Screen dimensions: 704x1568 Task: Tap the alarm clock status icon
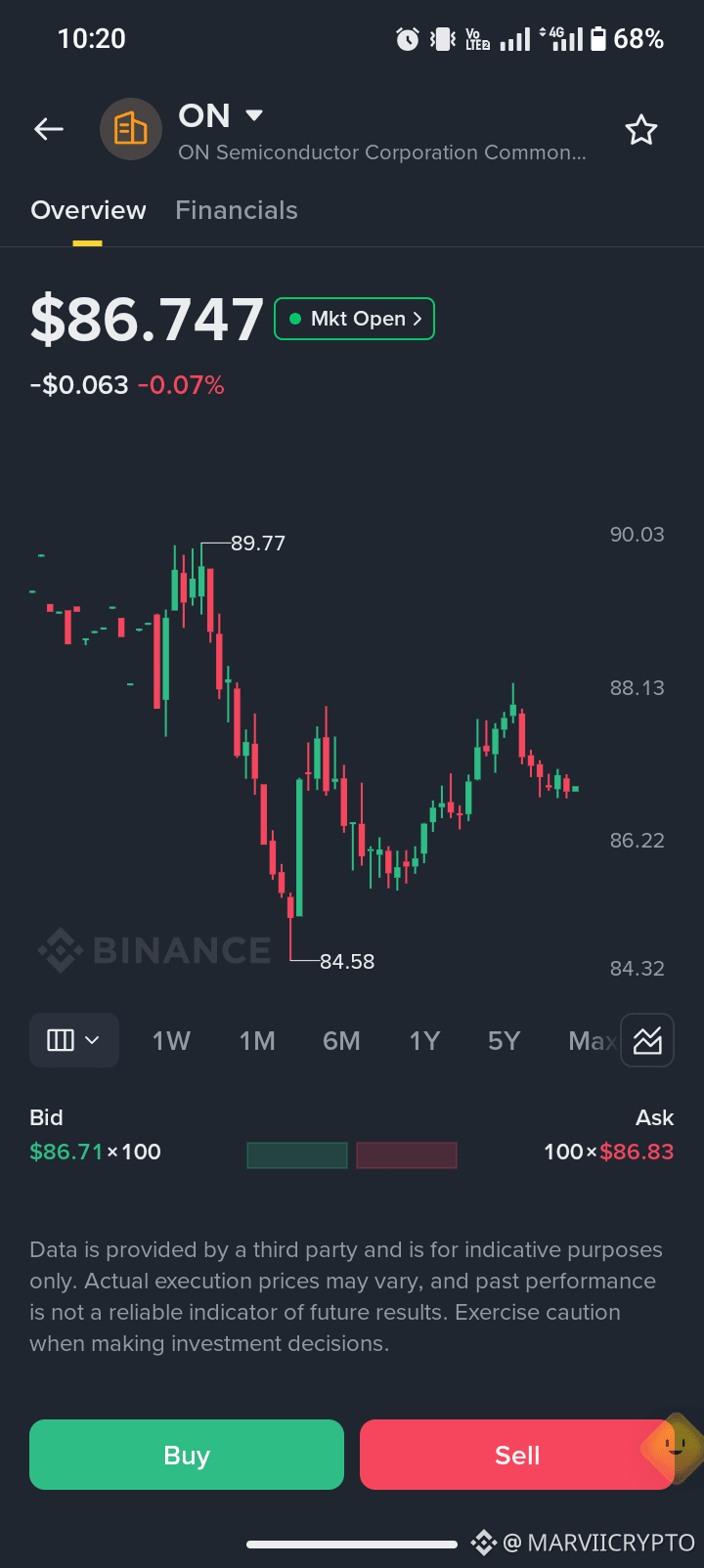pyautogui.click(x=408, y=39)
